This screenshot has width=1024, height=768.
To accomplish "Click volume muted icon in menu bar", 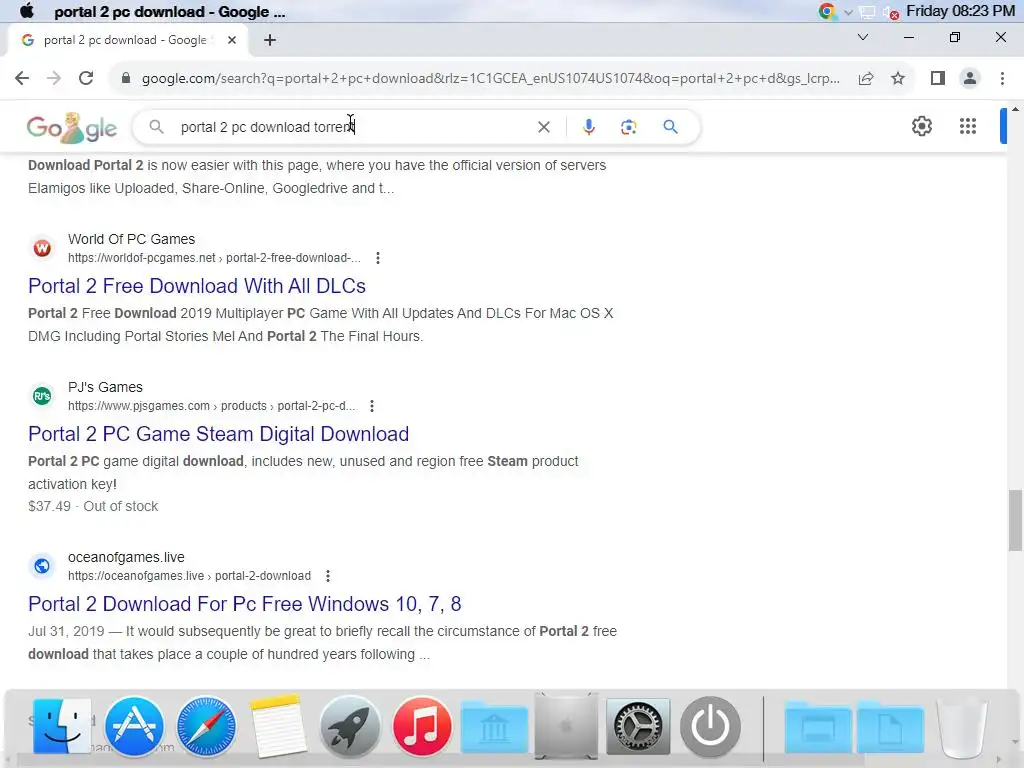I will coord(891,12).
